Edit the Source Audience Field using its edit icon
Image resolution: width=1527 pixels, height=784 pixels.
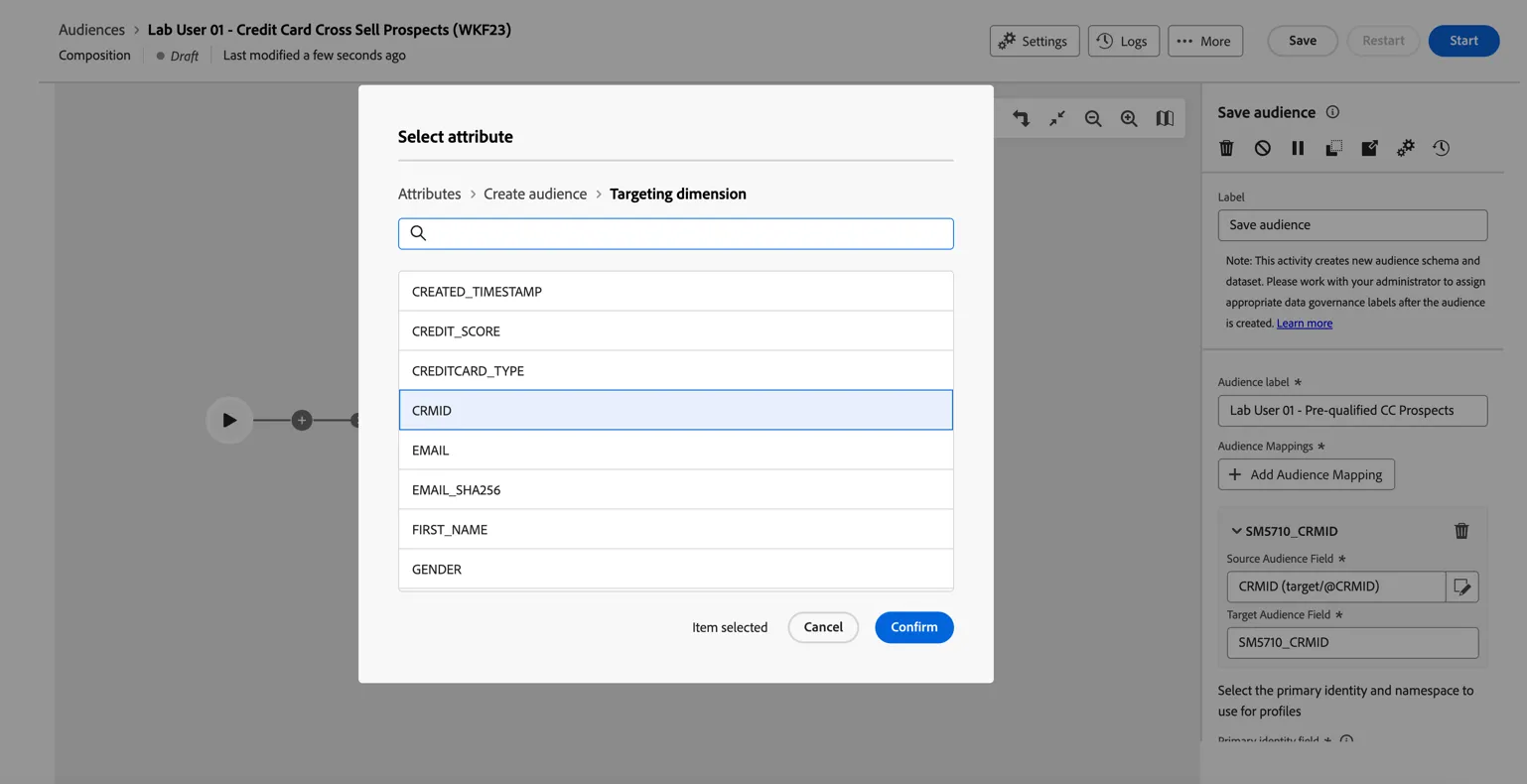pos(1462,587)
